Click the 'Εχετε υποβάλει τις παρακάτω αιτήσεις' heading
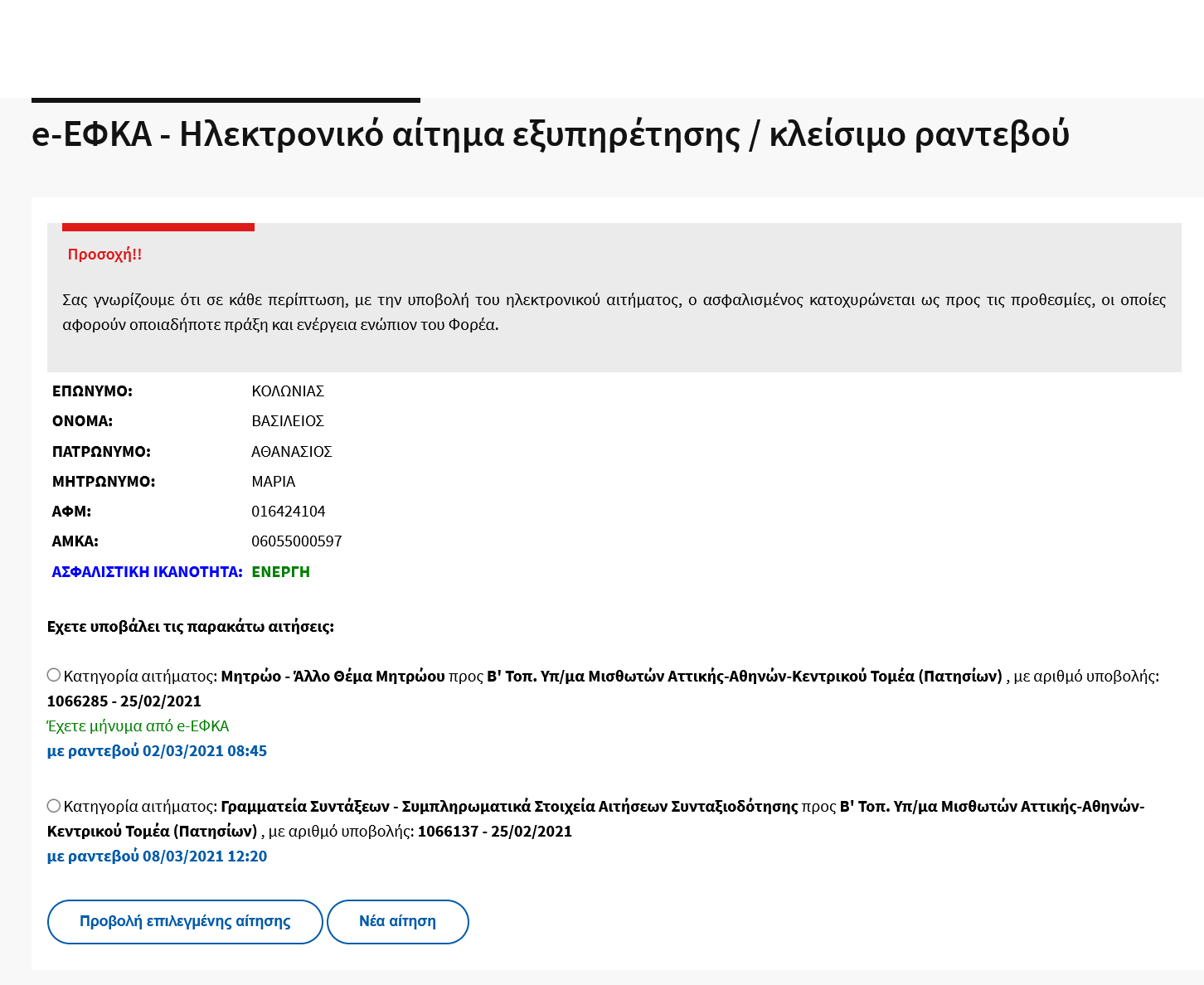Screen dimensions: 1204x985 click(190, 626)
